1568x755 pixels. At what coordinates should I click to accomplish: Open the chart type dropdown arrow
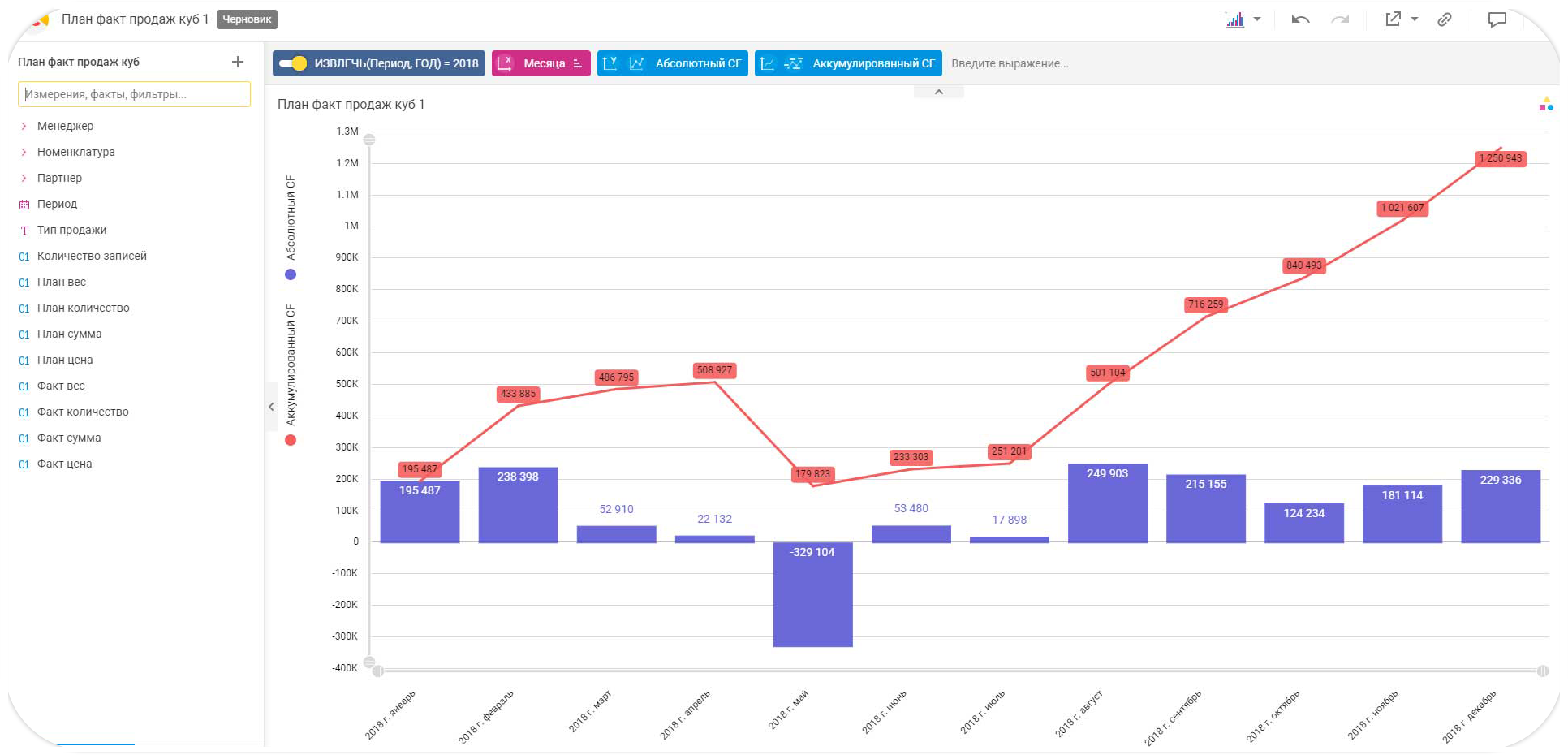(x=1257, y=19)
